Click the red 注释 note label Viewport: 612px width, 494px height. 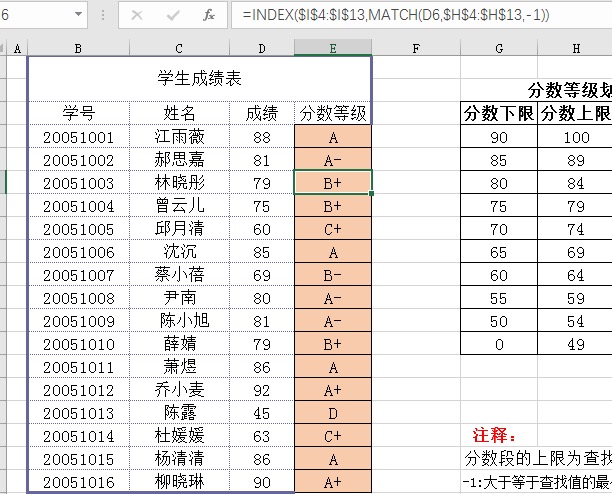pos(494,435)
